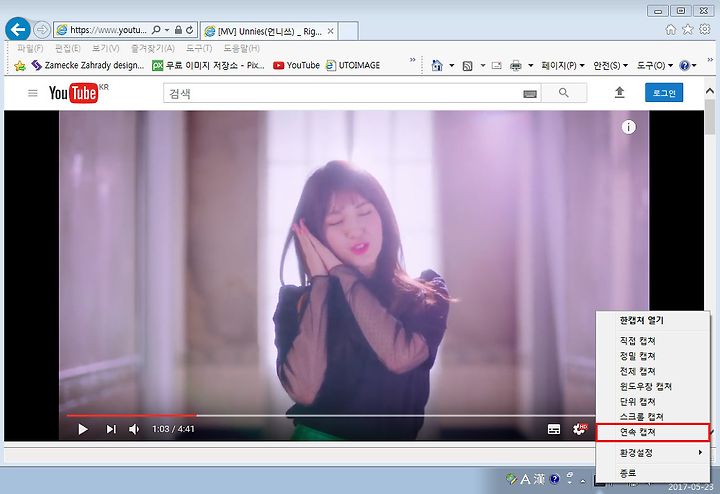Select 직접 캡쳐 menu entry
The image size is (720, 494).
coord(652,341)
